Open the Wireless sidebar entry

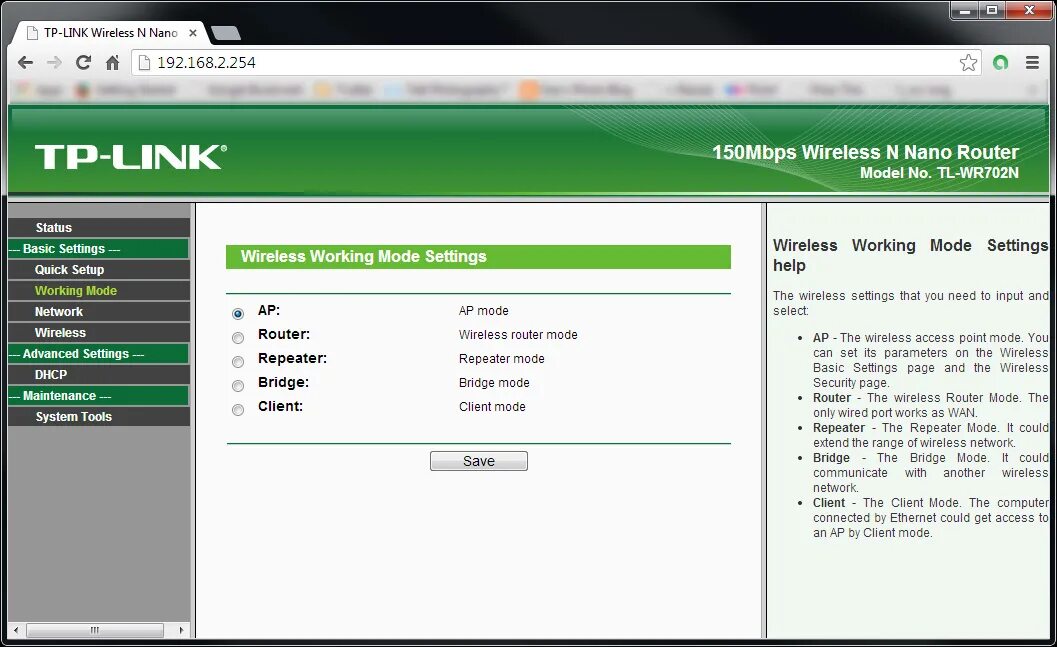click(99, 332)
